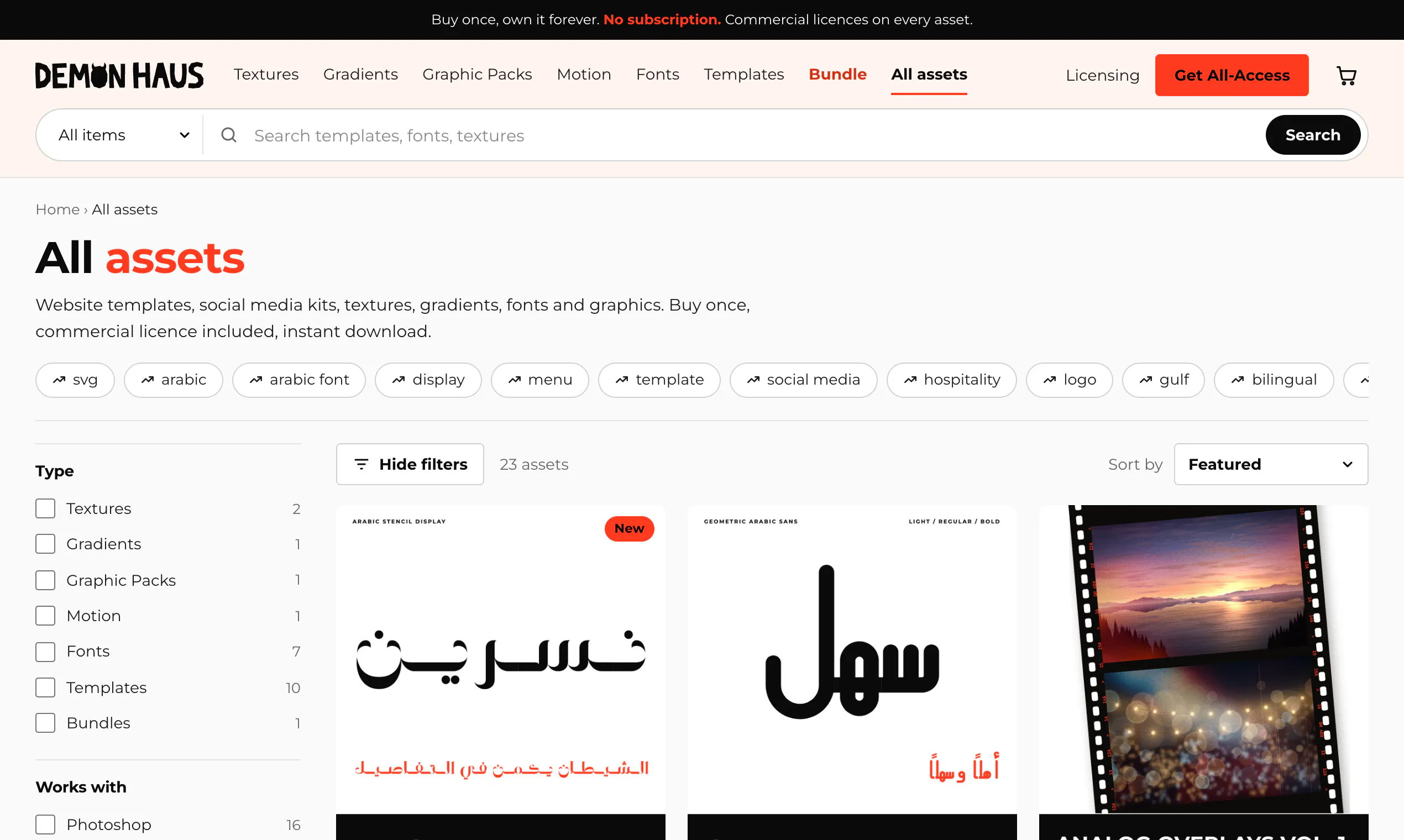This screenshot has width=1404, height=840.
Task: Select the logo tag pill
Action: (1070, 380)
